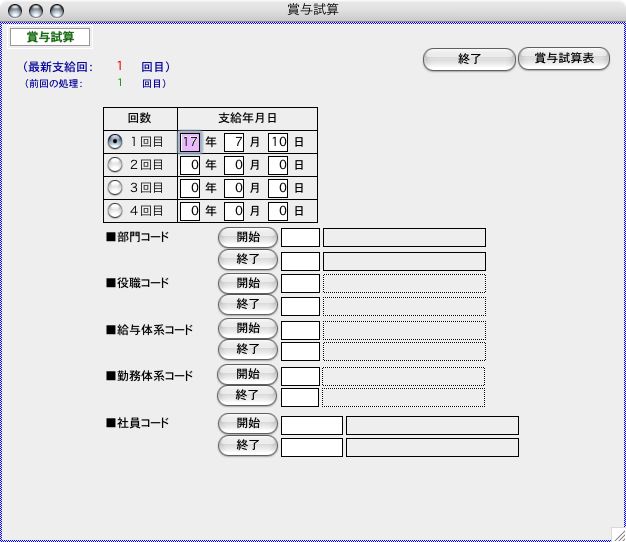Select the 2回目 radio button
Viewport: 626px width, 542px height.
[x=115, y=164]
